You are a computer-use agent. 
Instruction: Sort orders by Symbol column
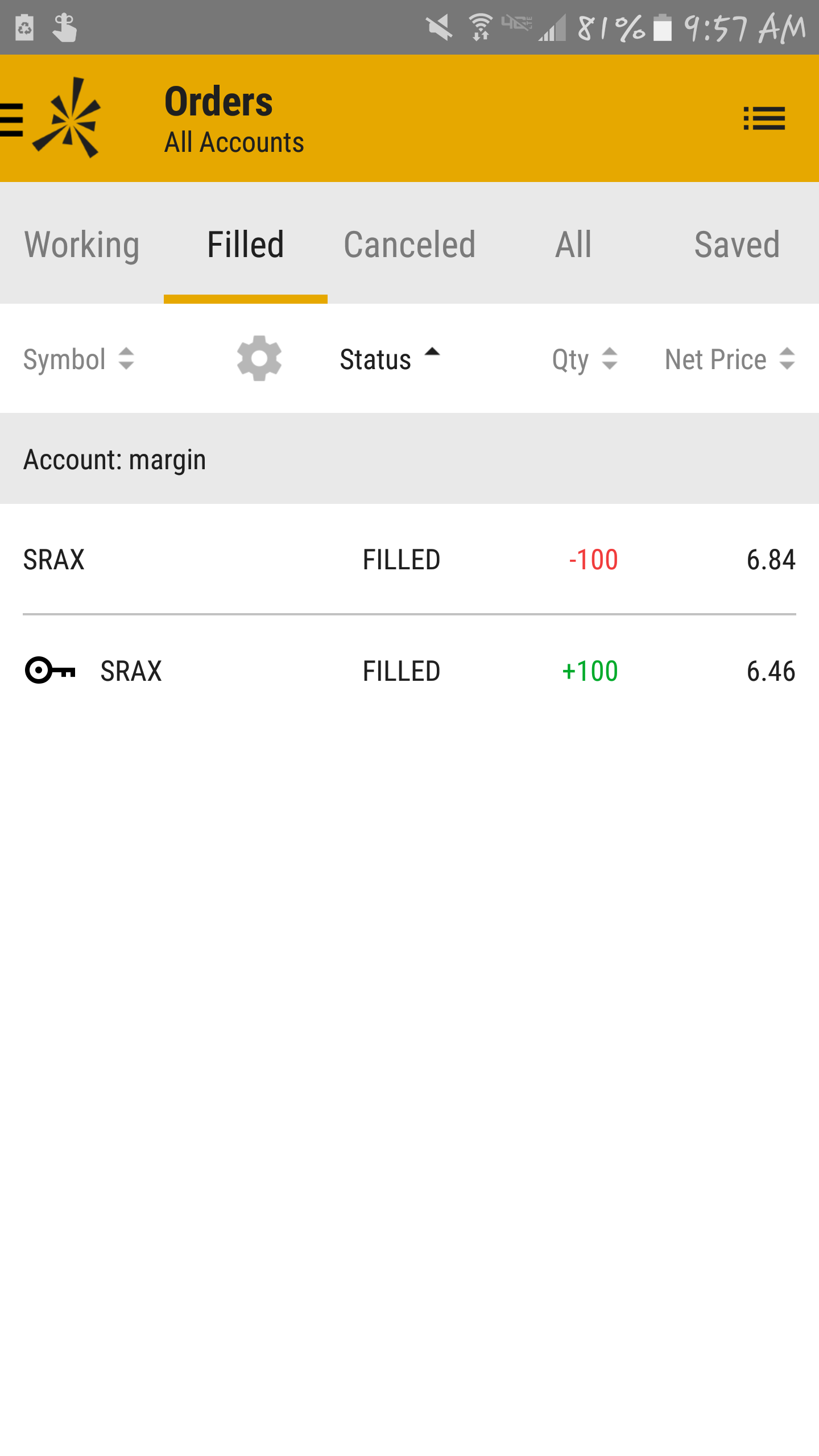click(78, 359)
